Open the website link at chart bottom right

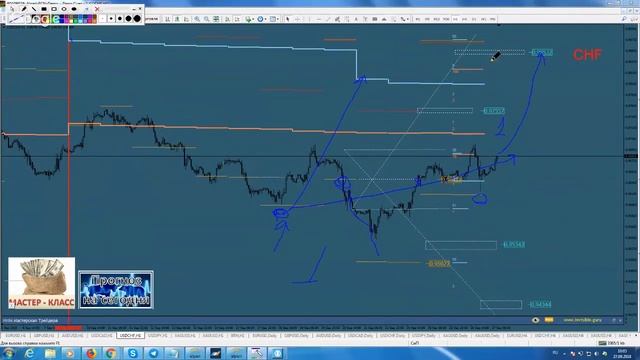[583, 320]
